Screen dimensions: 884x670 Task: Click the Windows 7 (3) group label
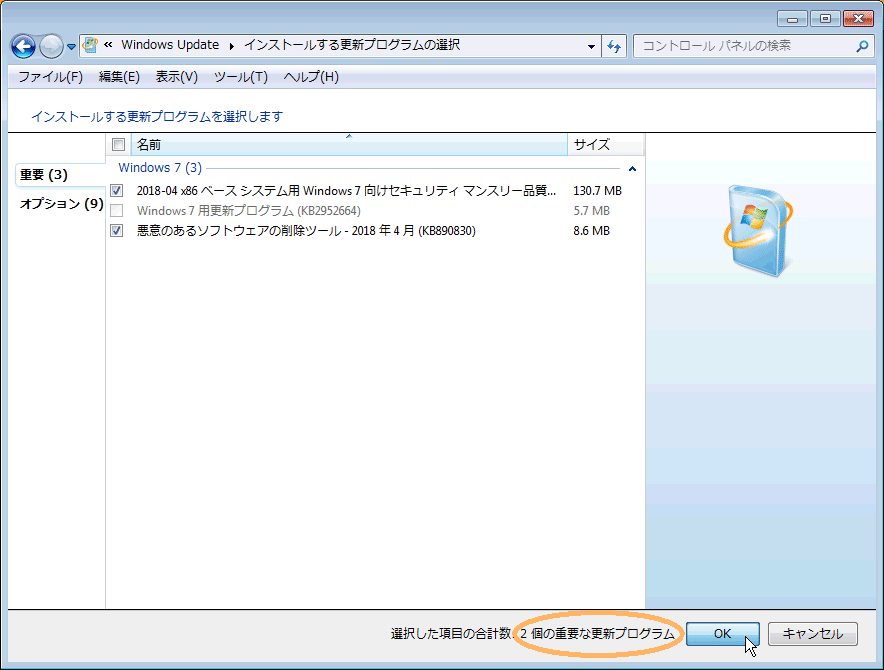click(160, 168)
